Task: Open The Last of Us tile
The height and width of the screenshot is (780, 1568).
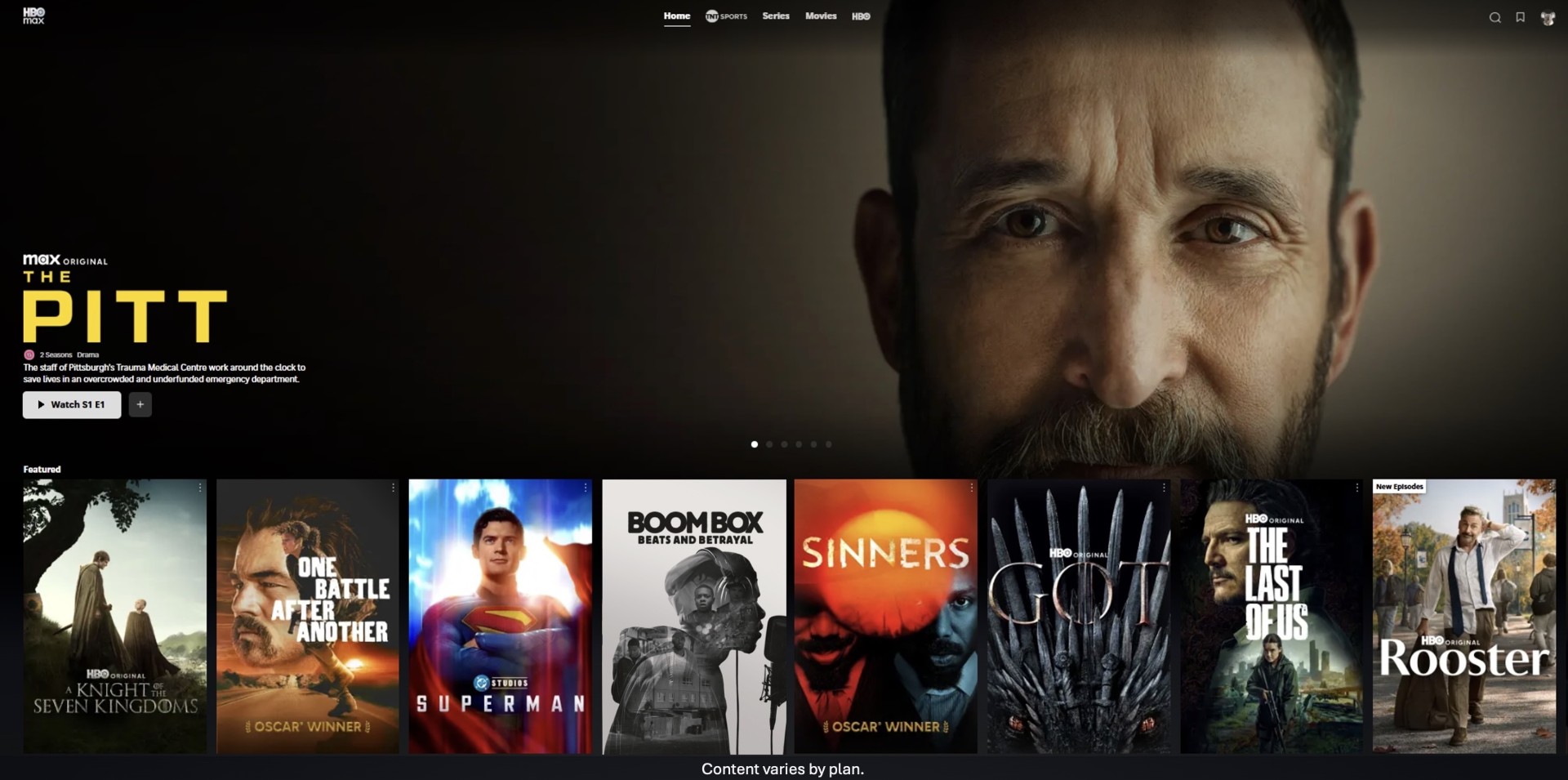Action: click(1270, 617)
